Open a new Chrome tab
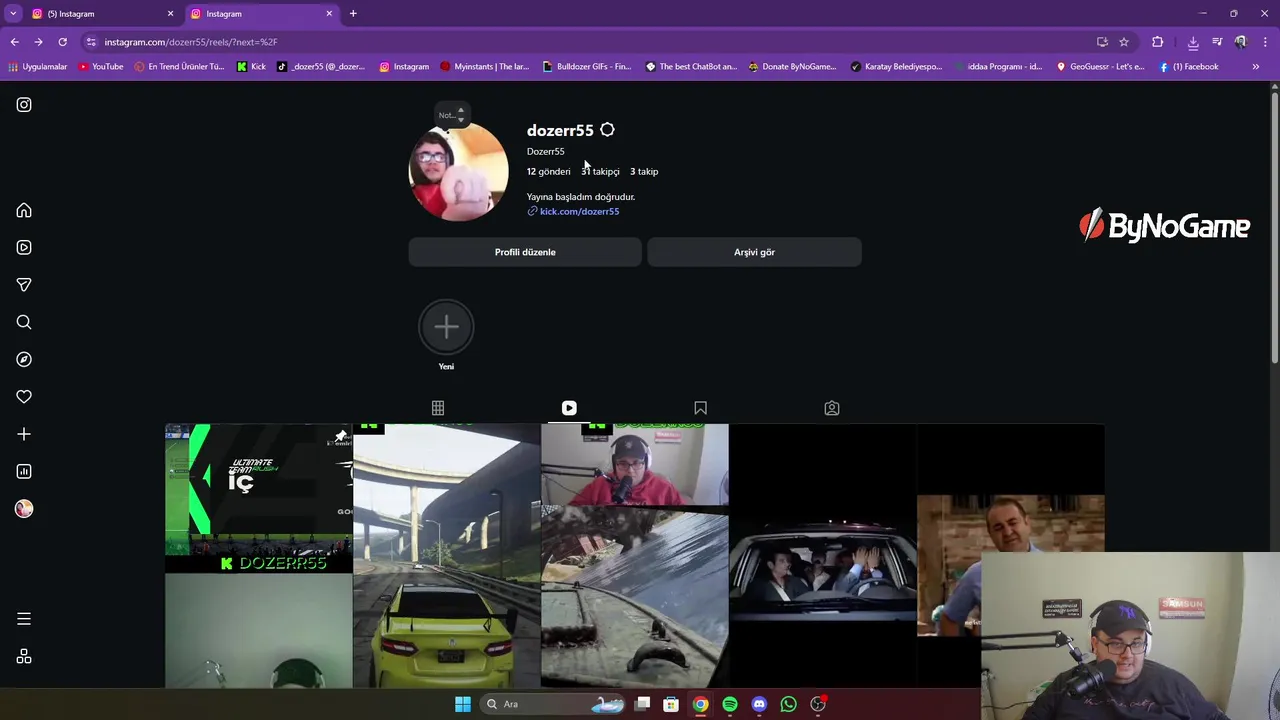1280x720 pixels. pos(353,13)
